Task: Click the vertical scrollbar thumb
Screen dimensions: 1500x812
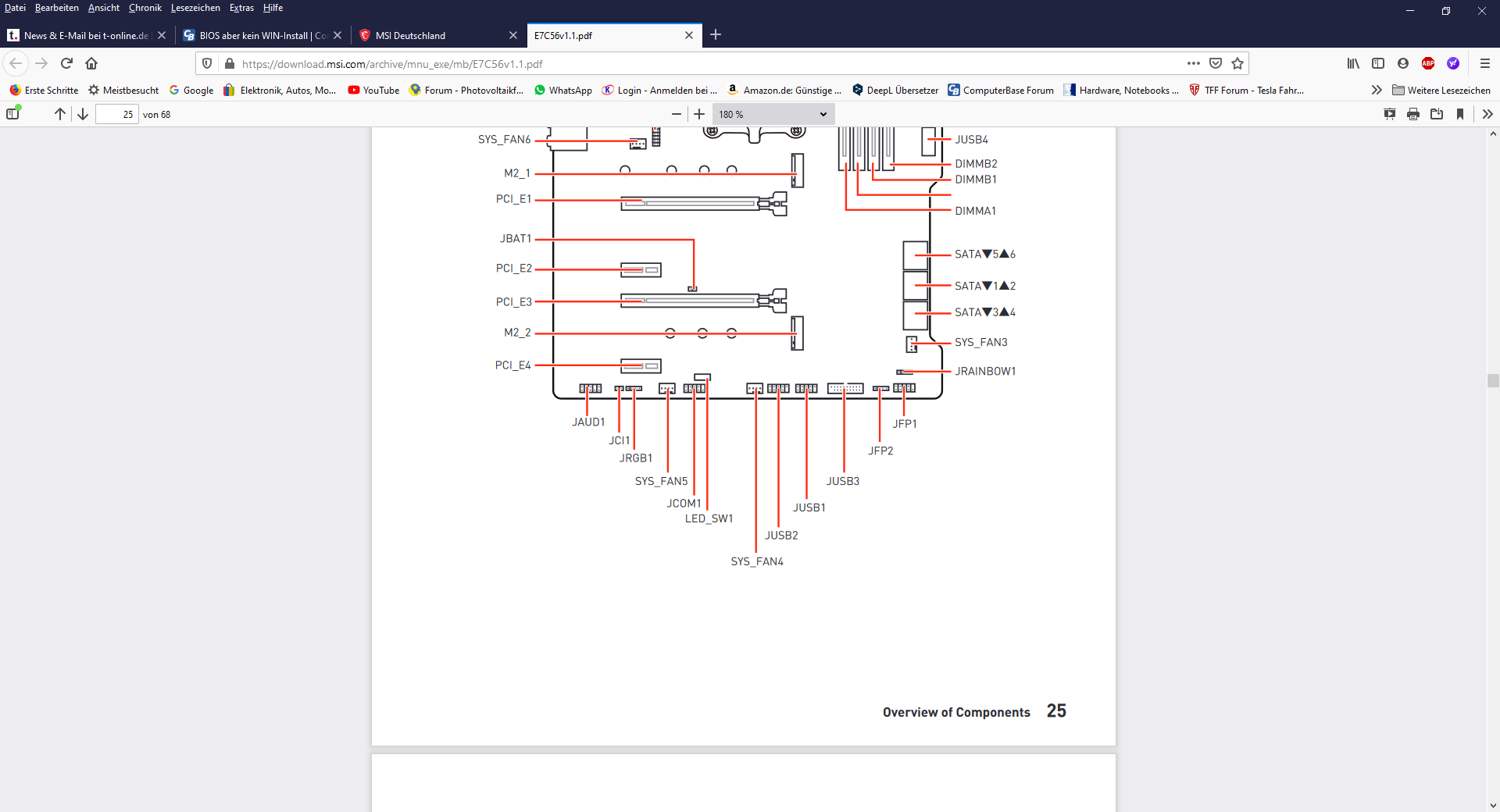Action: pyautogui.click(x=1493, y=380)
